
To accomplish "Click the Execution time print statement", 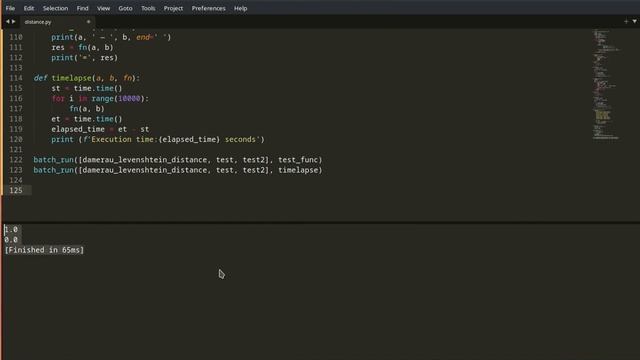I will (158, 139).
